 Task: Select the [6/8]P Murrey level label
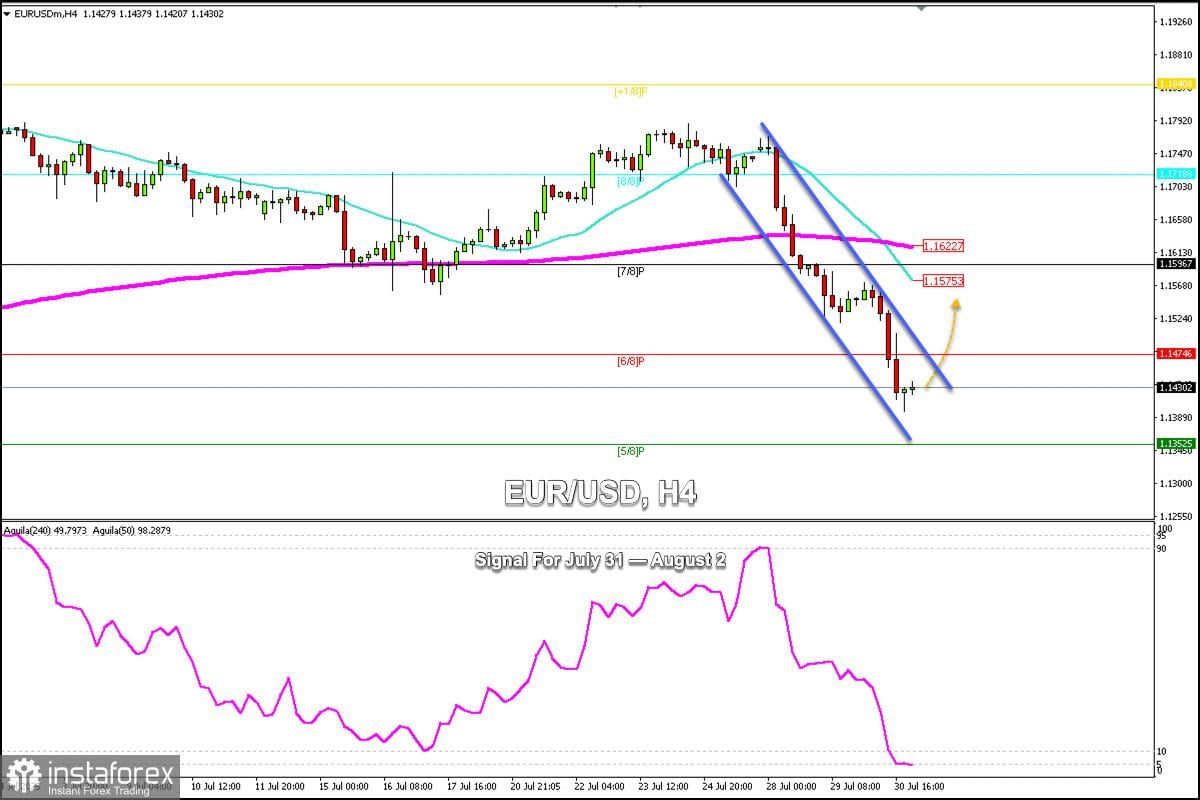631,360
